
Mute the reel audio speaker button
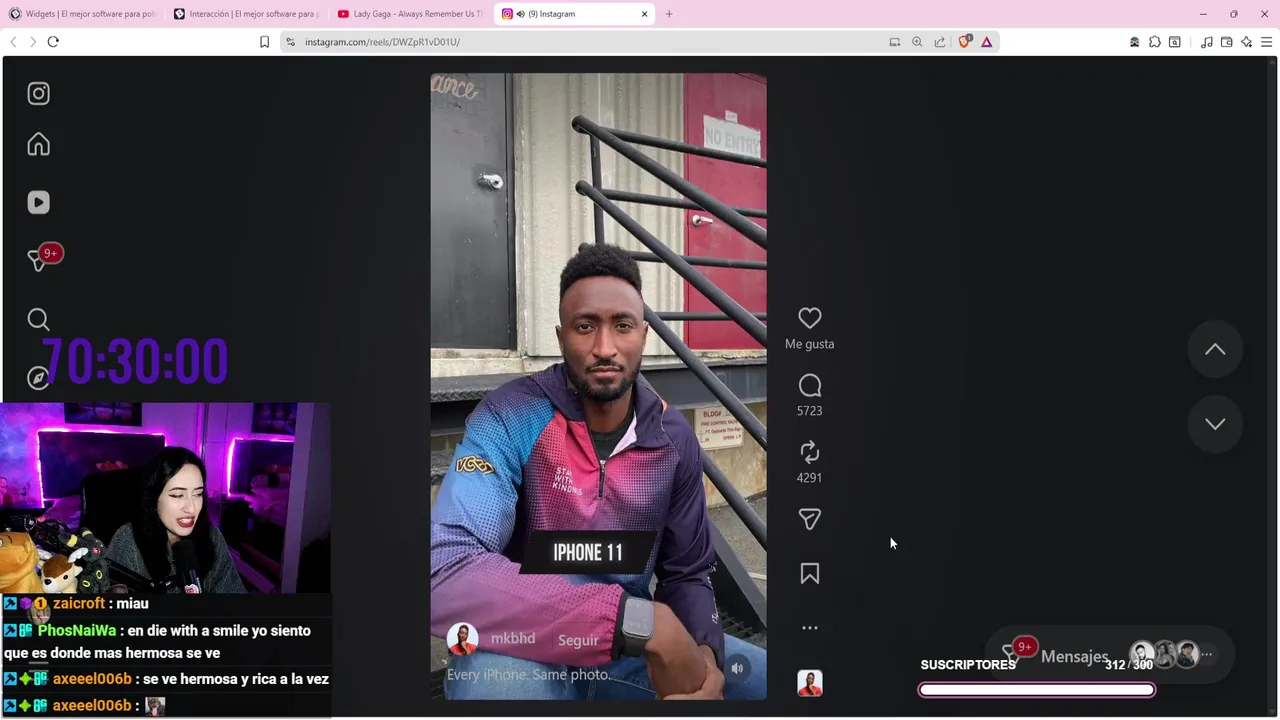click(x=737, y=668)
